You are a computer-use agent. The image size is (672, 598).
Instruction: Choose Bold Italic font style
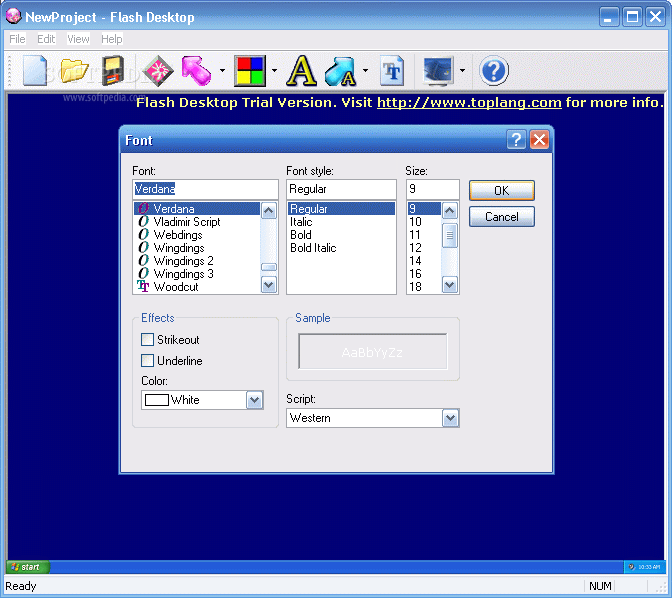pos(341,248)
